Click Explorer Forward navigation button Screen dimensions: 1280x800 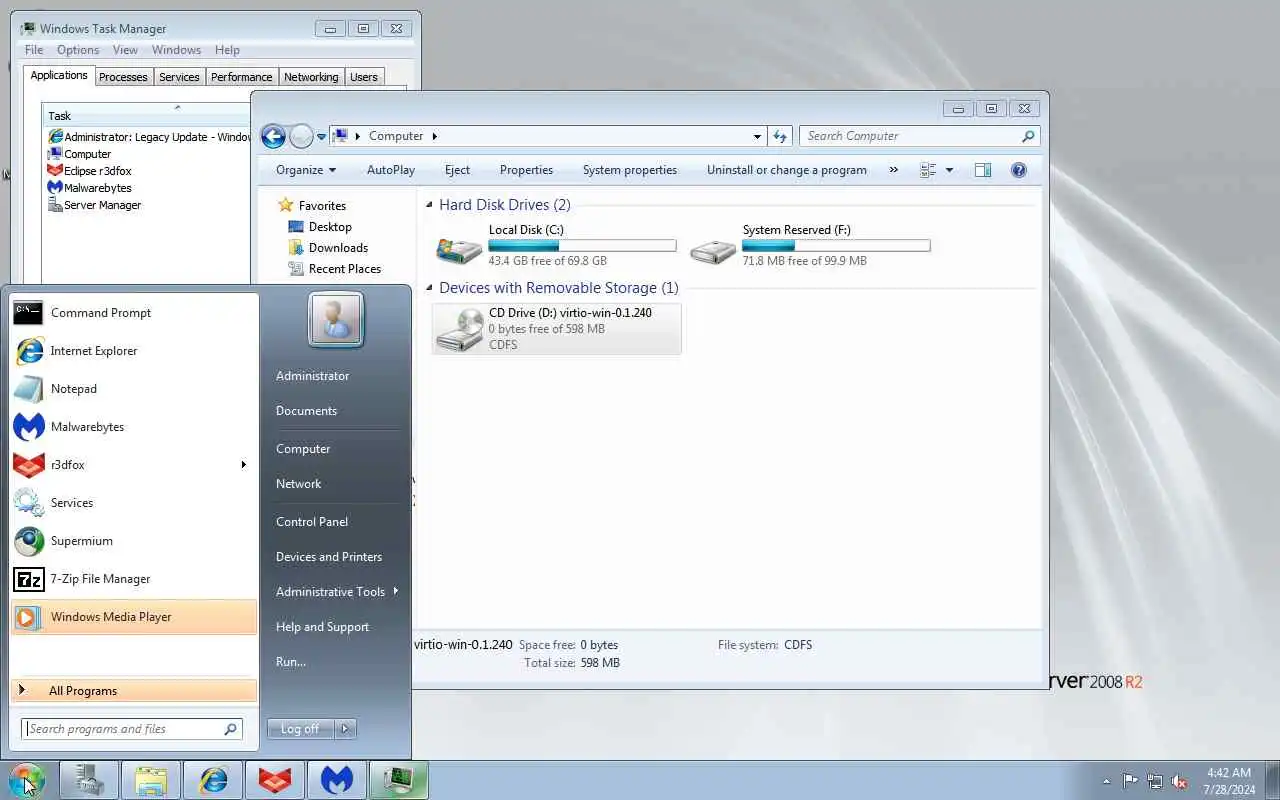[301, 136]
